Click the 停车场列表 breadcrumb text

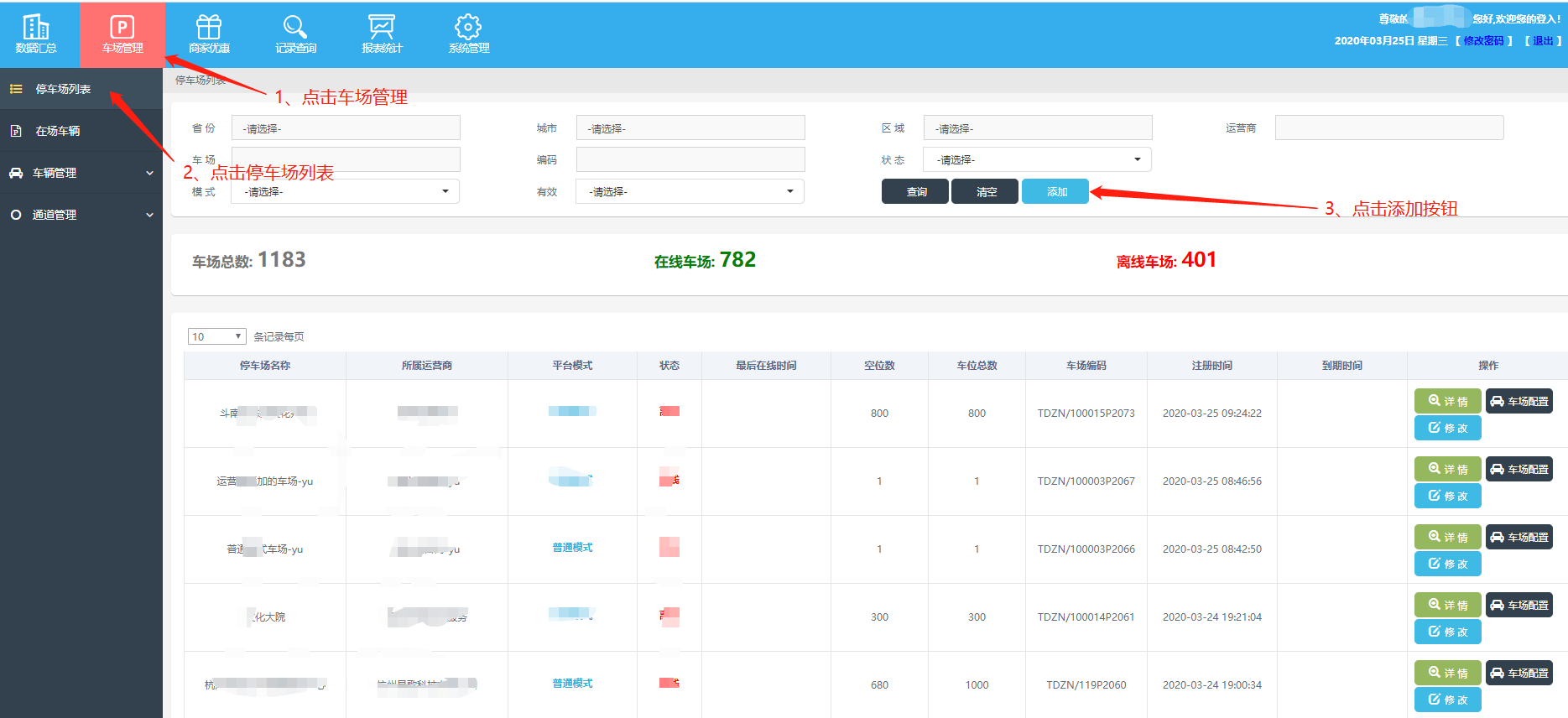tap(201, 81)
